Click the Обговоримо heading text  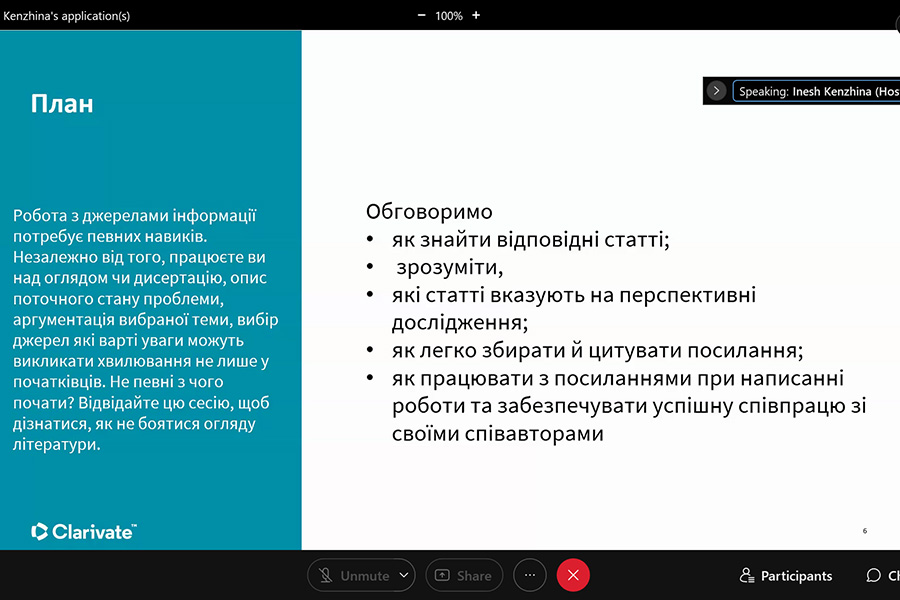click(x=429, y=212)
